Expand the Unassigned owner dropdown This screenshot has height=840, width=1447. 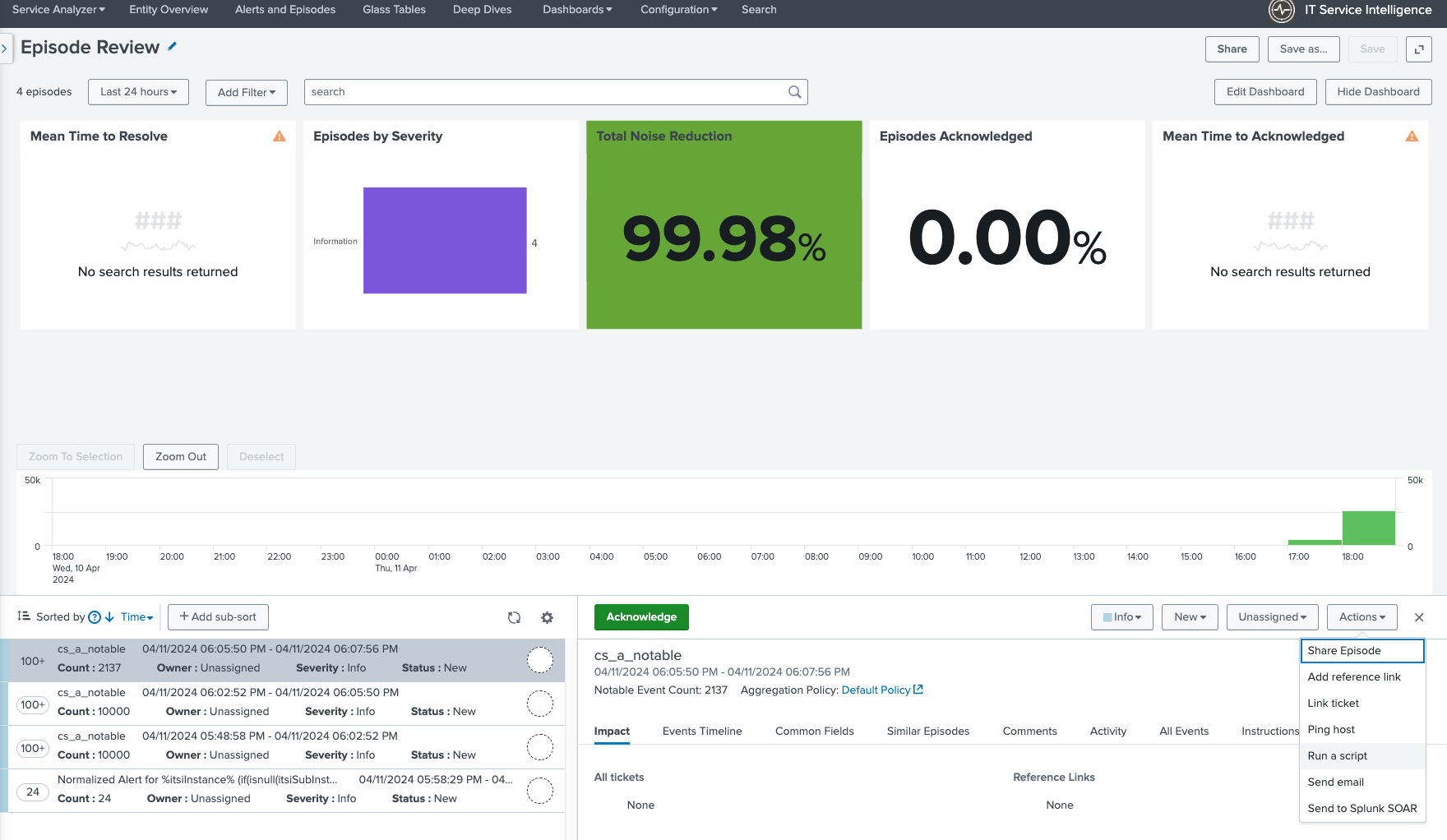(1272, 617)
